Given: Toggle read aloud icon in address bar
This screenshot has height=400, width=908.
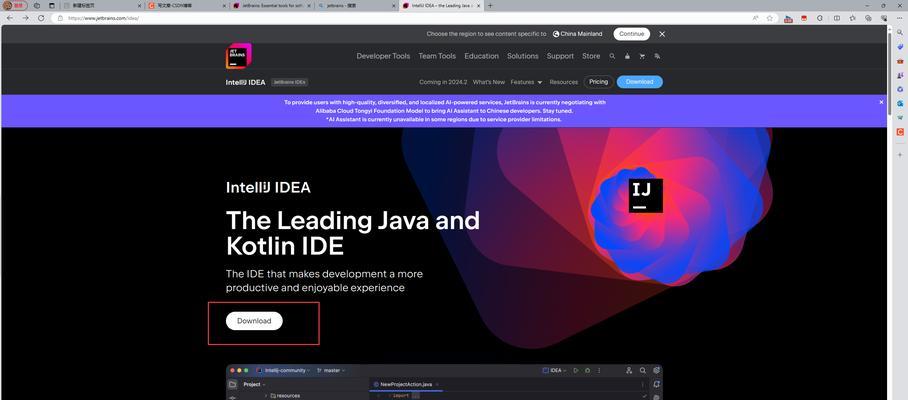Looking at the screenshot, I should coord(756,18).
